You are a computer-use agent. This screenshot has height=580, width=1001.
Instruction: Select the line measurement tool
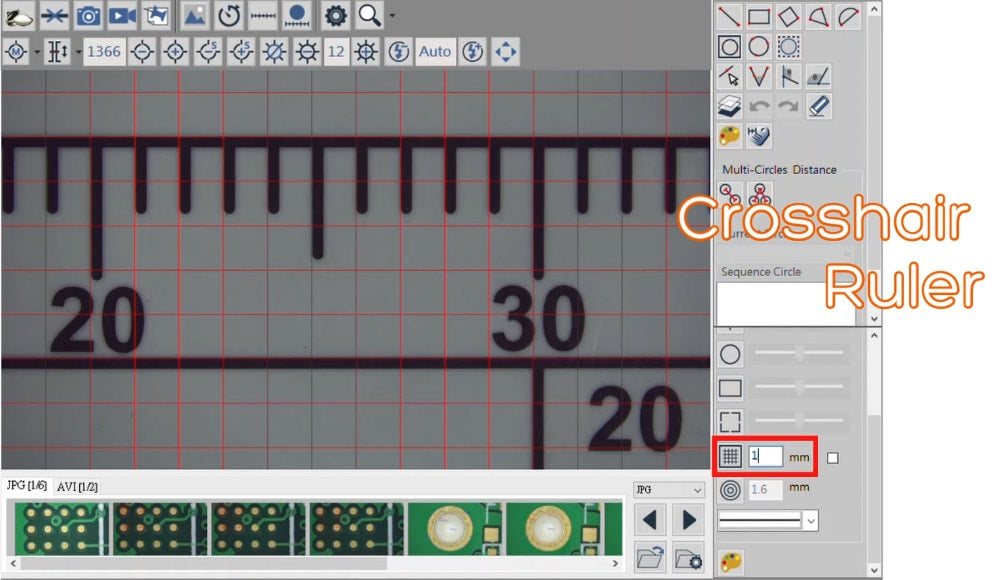[730, 16]
